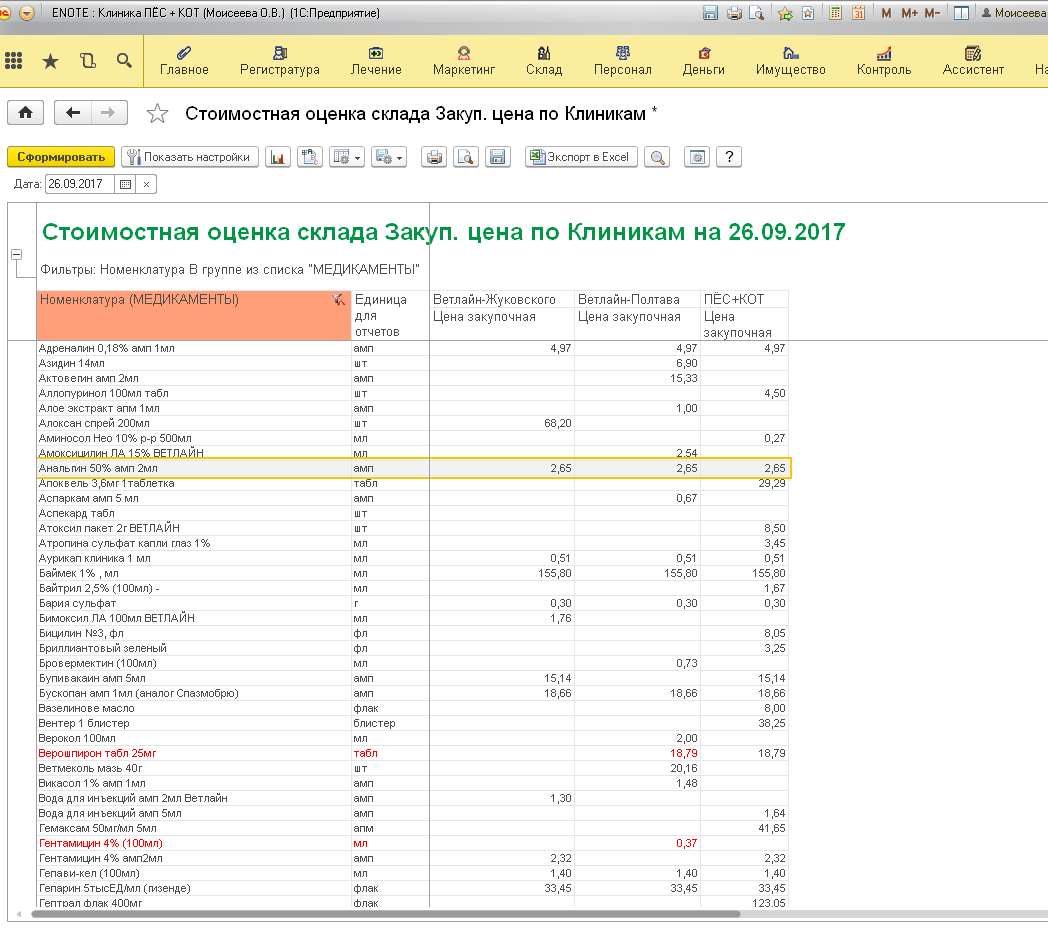This screenshot has height=930, width=1048.
Task: Navigate back with the left arrow
Action: (72, 112)
